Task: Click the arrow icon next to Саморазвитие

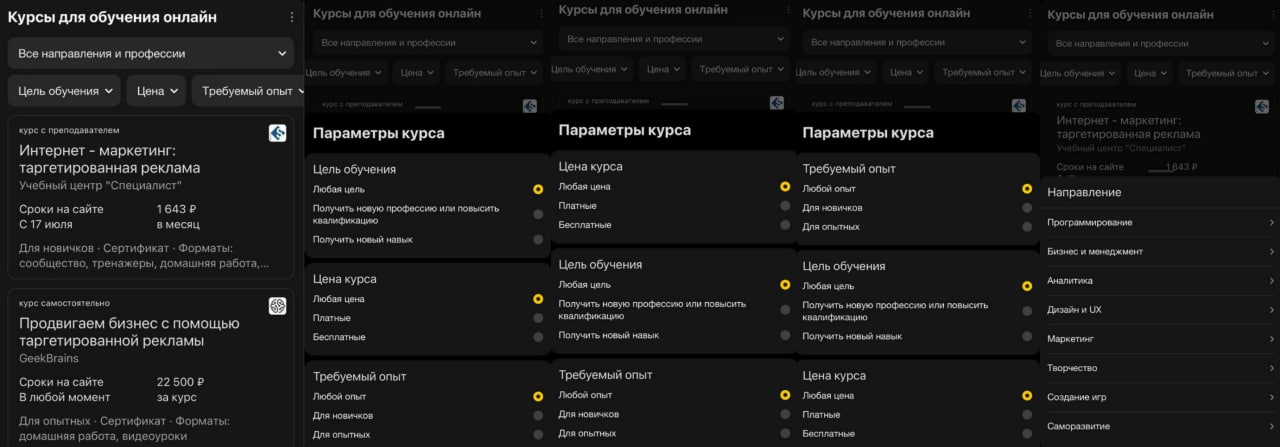Action: (1271, 426)
